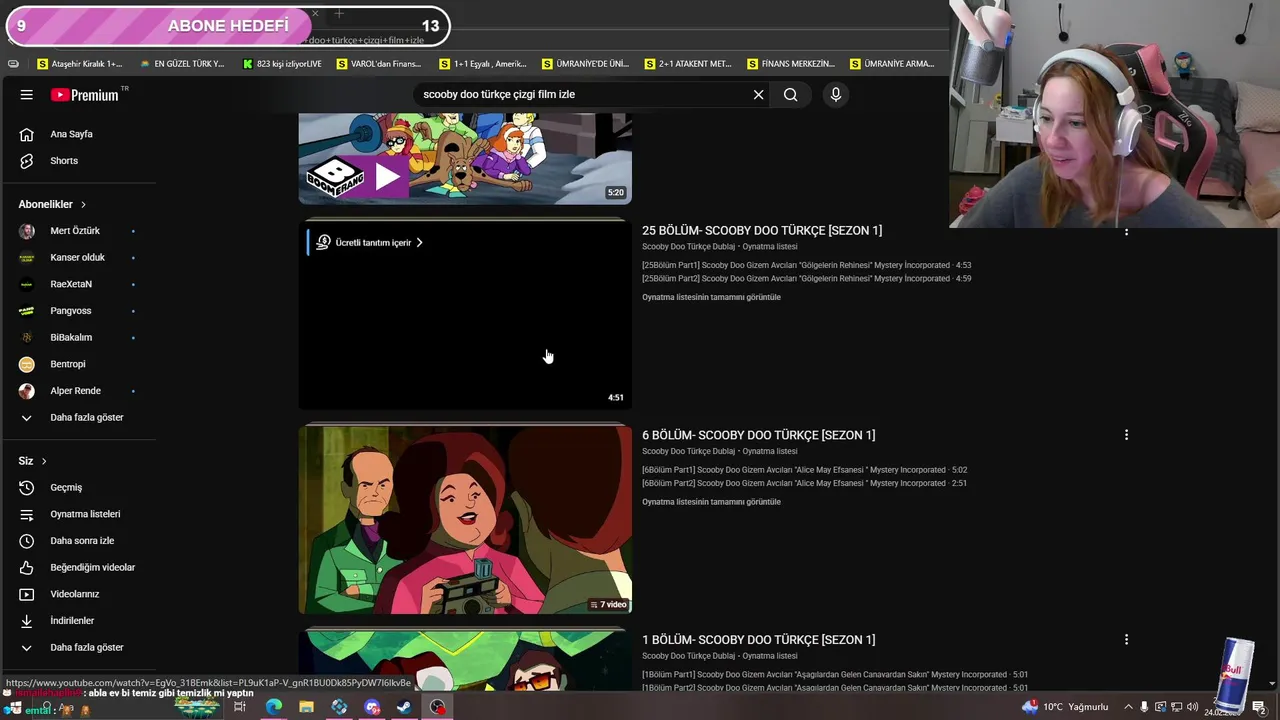
Task: Open the 6 BÖLÜM playlist thumbnail
Action: [465, 520]
